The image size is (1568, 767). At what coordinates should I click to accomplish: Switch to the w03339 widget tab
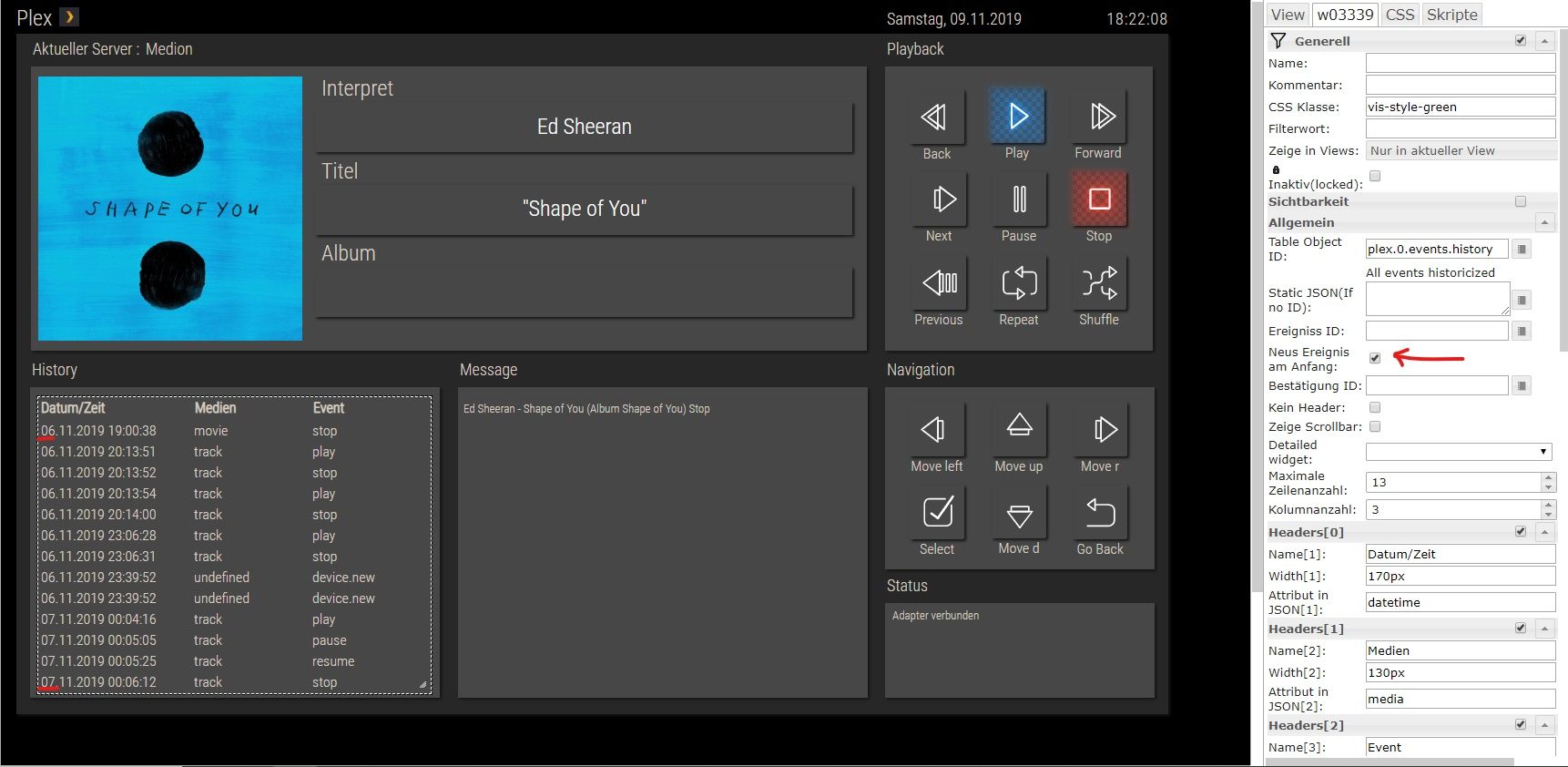tap(1345, 15)
